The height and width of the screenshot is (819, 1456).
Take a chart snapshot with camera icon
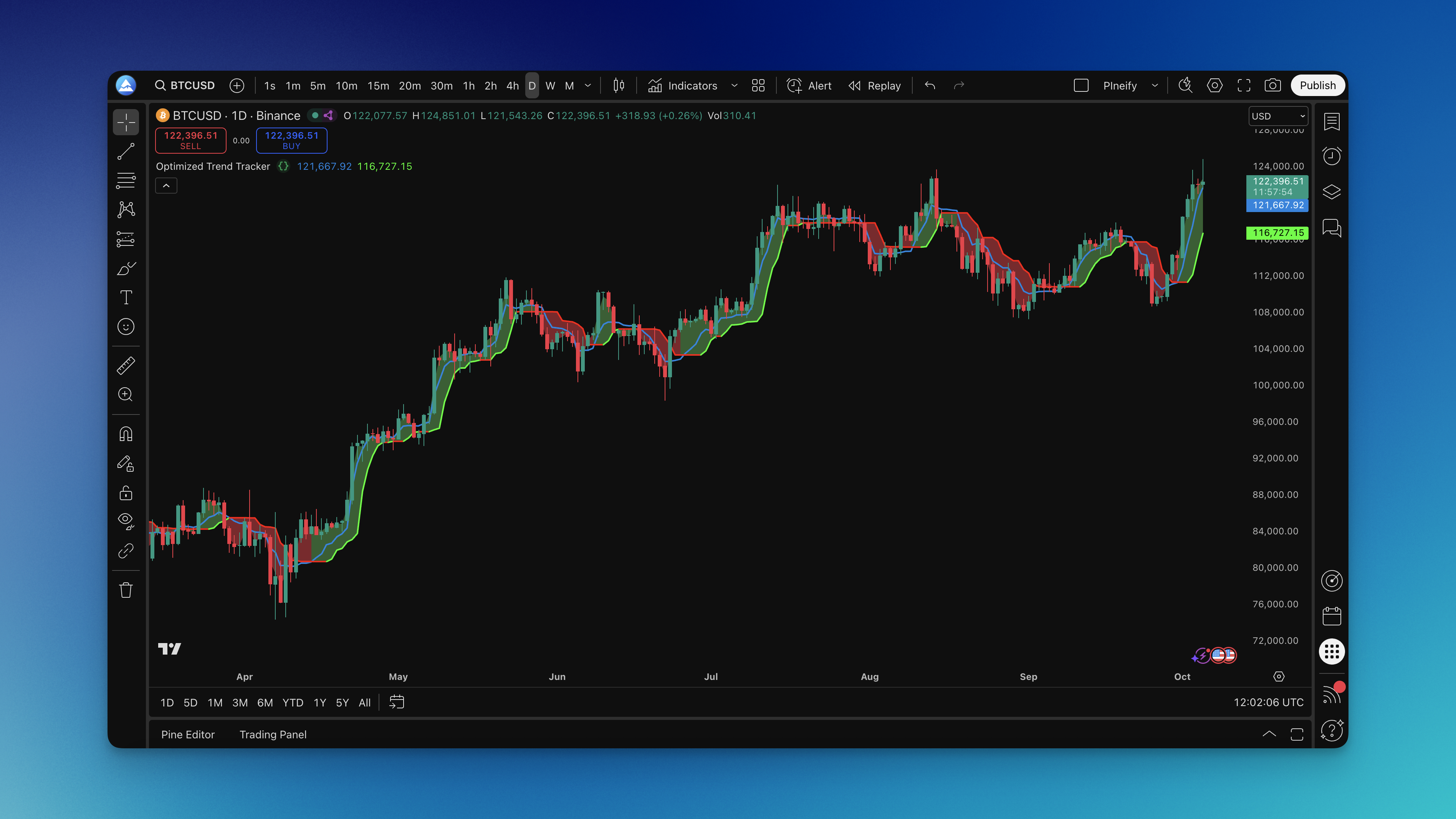[x=1272, y=85]
